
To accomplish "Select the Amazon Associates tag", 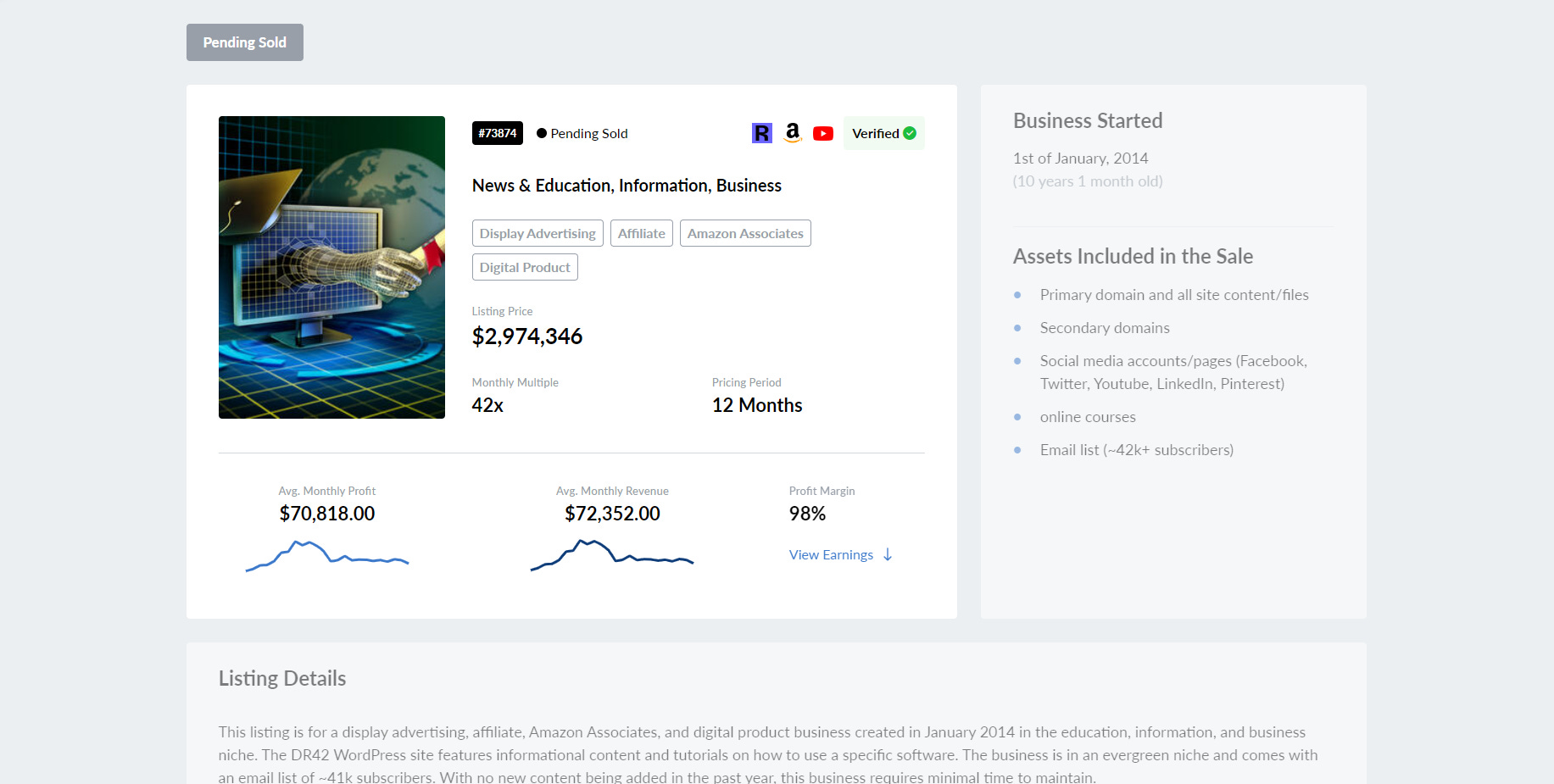I will [745, 233].
